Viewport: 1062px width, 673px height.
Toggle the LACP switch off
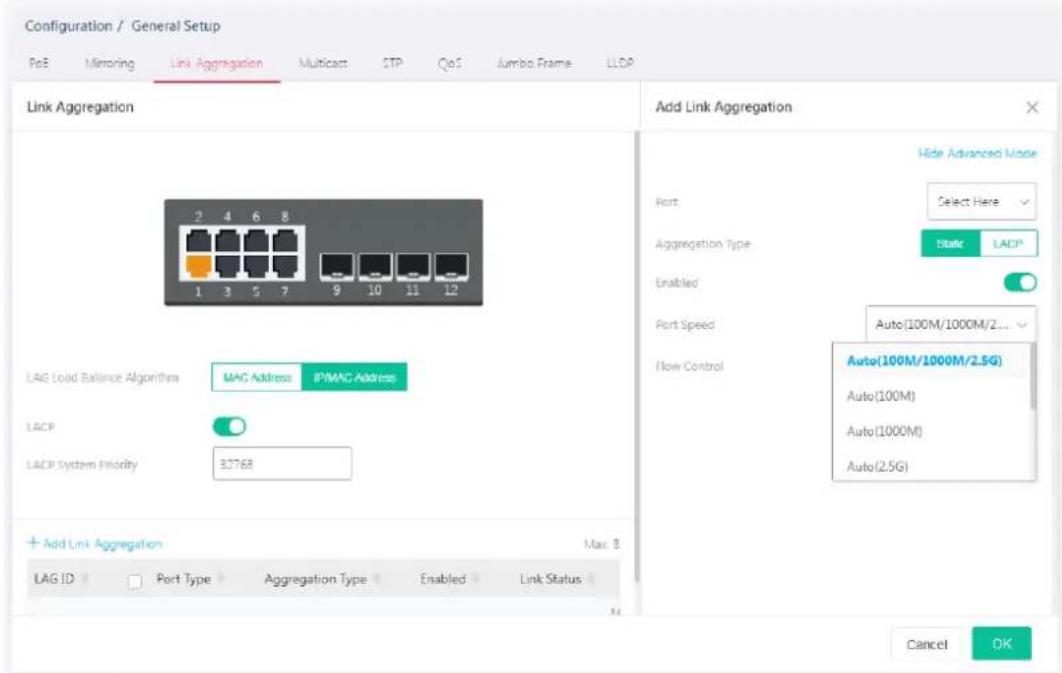[229, 427]
